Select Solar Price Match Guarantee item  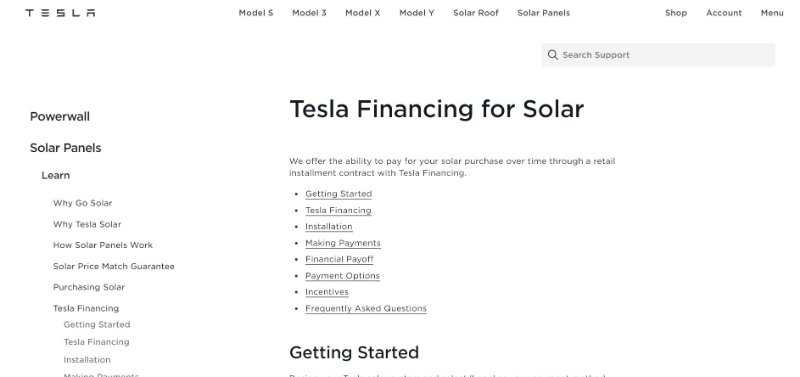(114, 266)
